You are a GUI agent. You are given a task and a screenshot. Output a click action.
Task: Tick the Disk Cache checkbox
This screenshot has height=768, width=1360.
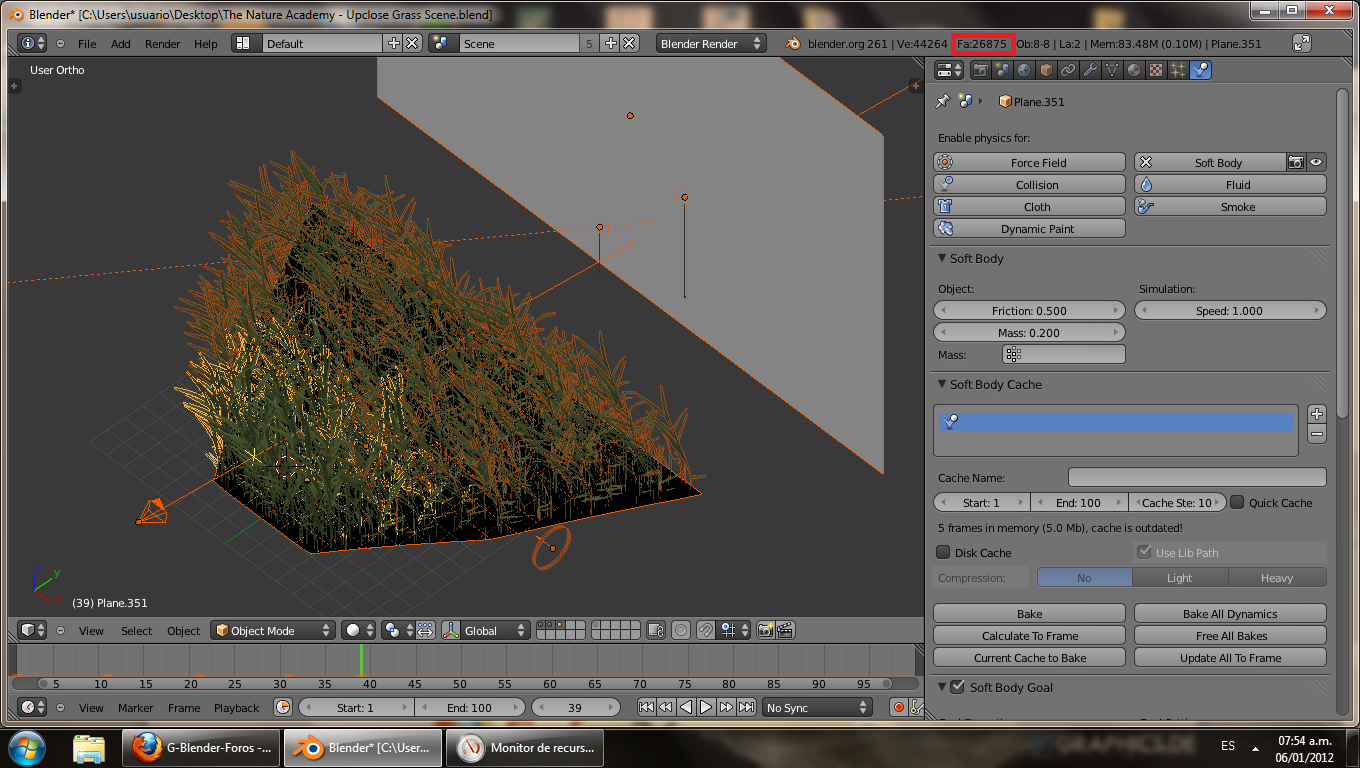[943, 553]
